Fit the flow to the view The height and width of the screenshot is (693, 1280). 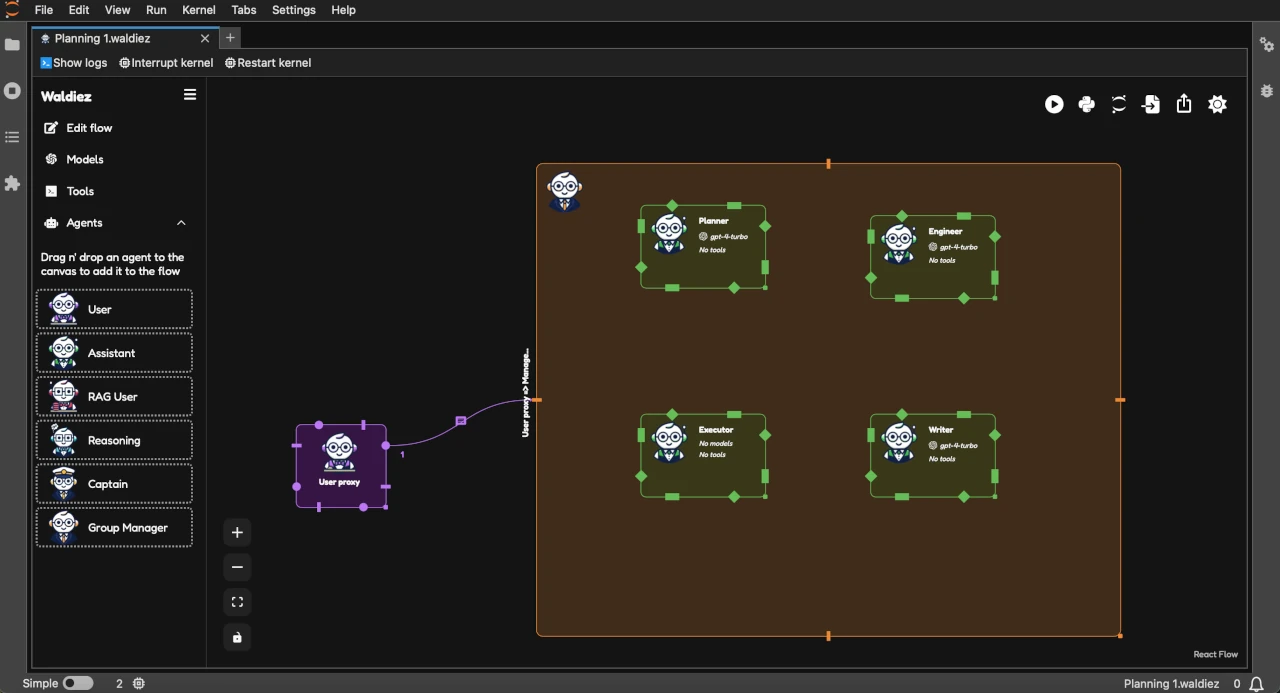[x=237, y=601]
